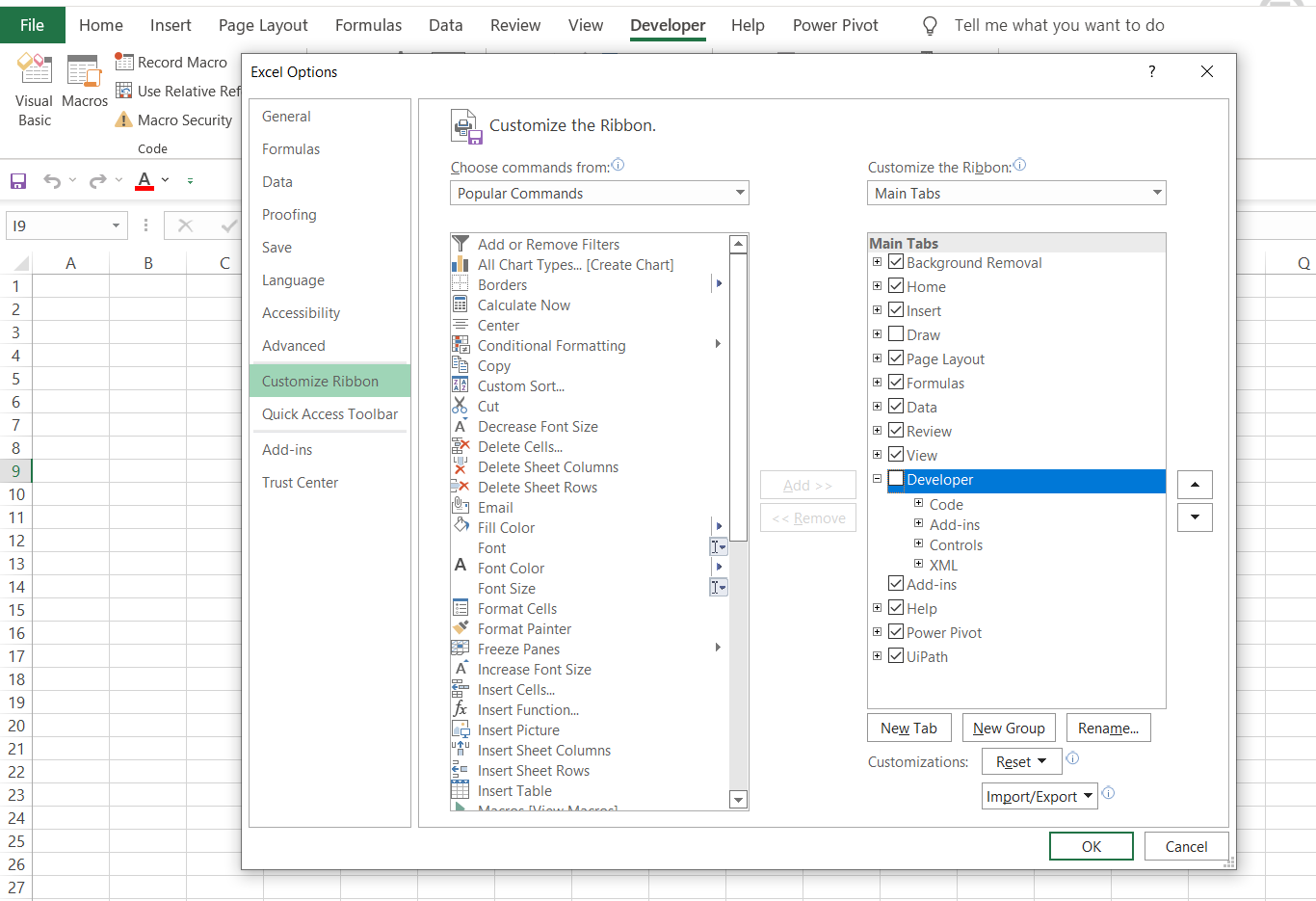Viewport: 1316px width, 901px height.
Task: Check the Draw tab checkbox
Action: [x=896, y=334]
